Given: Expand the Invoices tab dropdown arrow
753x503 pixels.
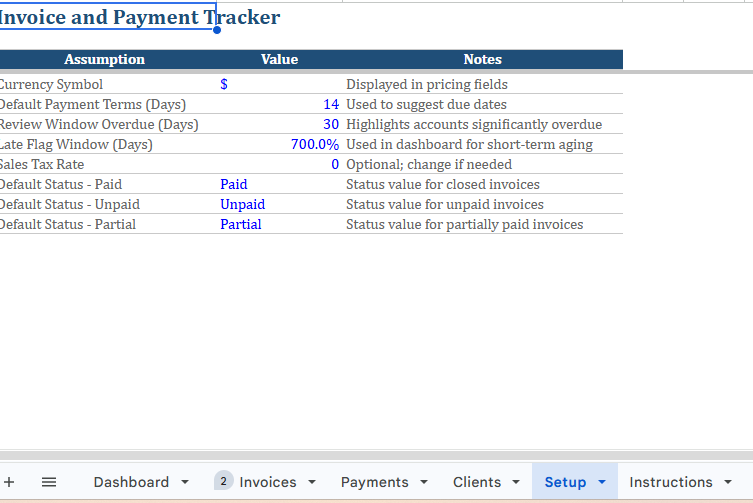Looking at the screenshot, I should point(312,482).
